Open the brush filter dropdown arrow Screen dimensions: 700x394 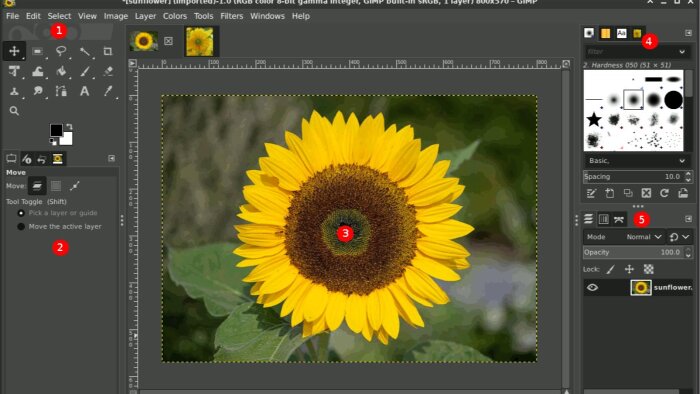coord(682,52)
